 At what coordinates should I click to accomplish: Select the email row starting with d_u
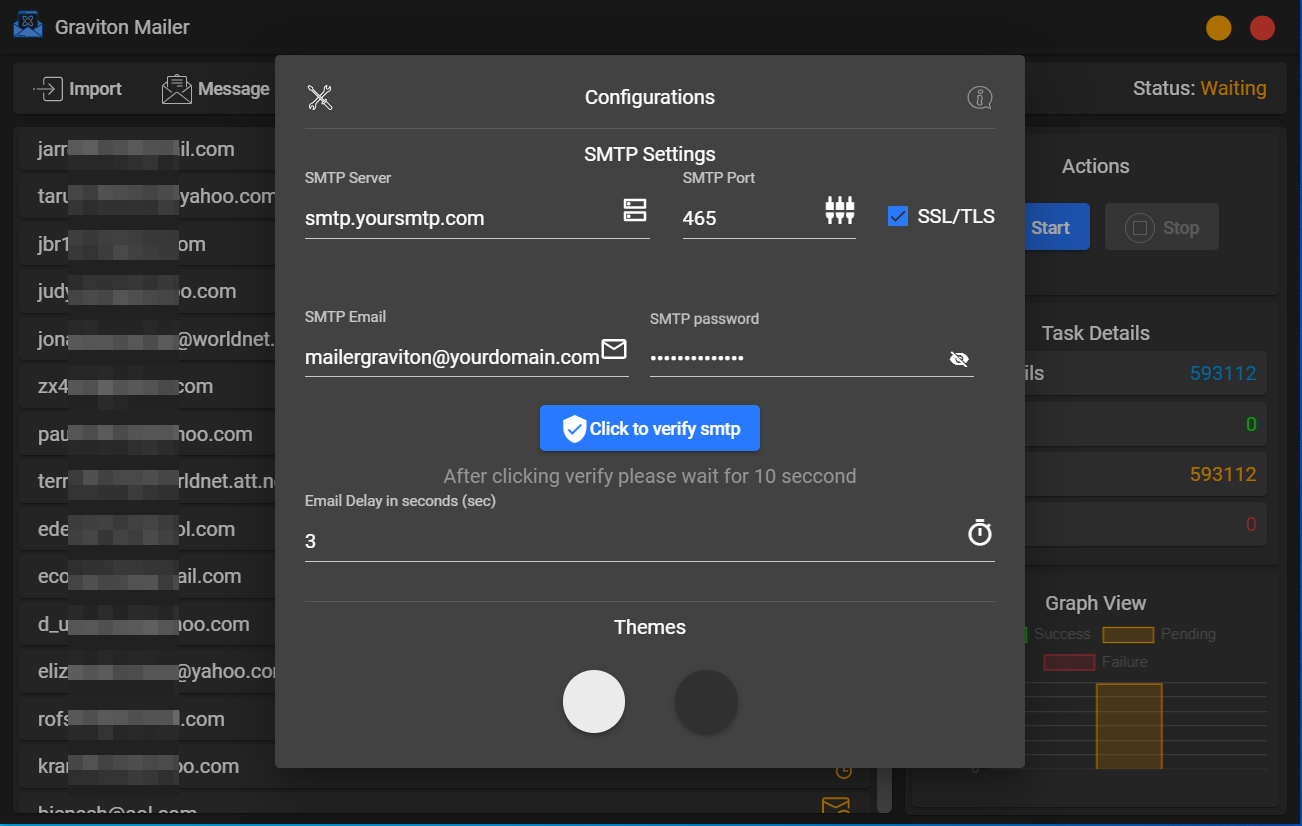[x=148, y=624]
